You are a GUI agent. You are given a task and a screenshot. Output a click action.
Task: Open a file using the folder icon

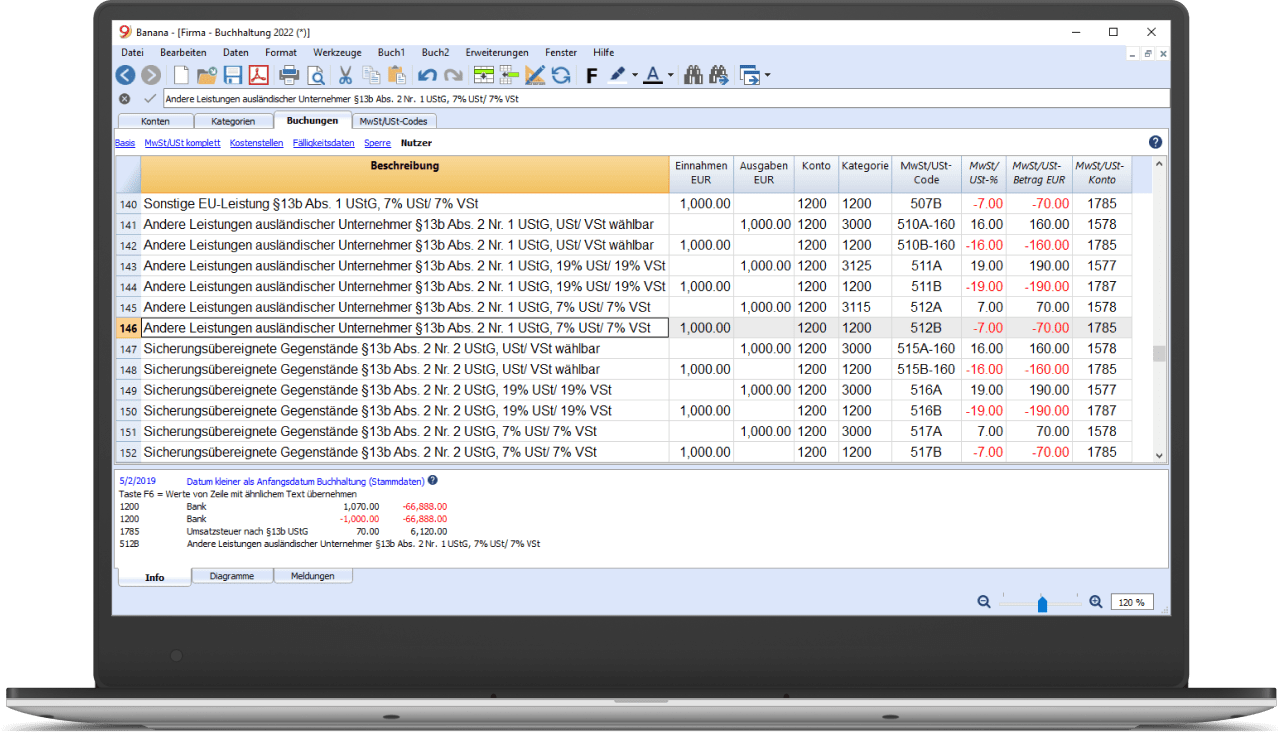click(x=207, y=75)
